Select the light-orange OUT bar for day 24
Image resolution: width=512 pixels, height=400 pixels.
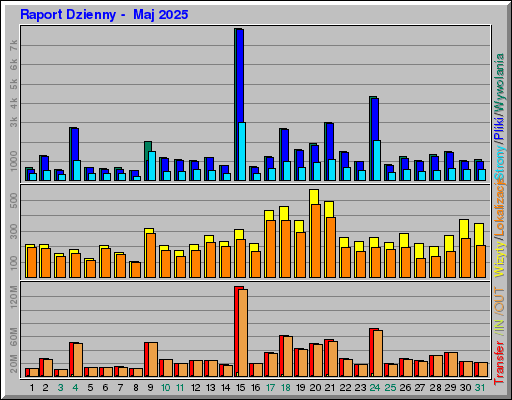378,353
